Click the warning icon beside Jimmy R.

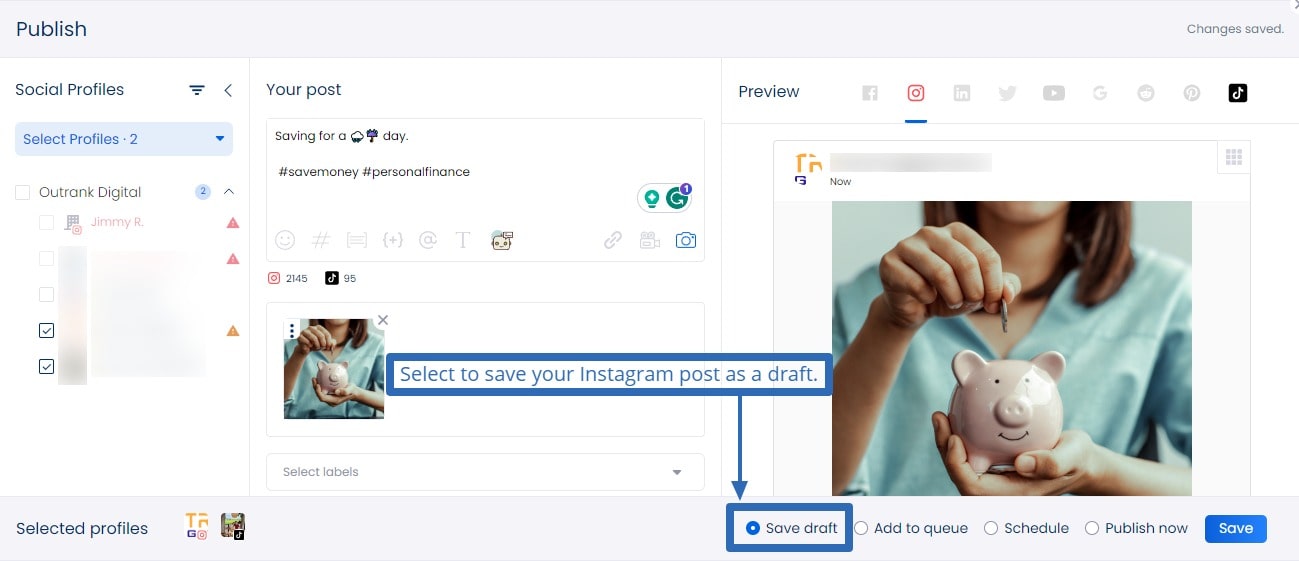tap(233, 223)
